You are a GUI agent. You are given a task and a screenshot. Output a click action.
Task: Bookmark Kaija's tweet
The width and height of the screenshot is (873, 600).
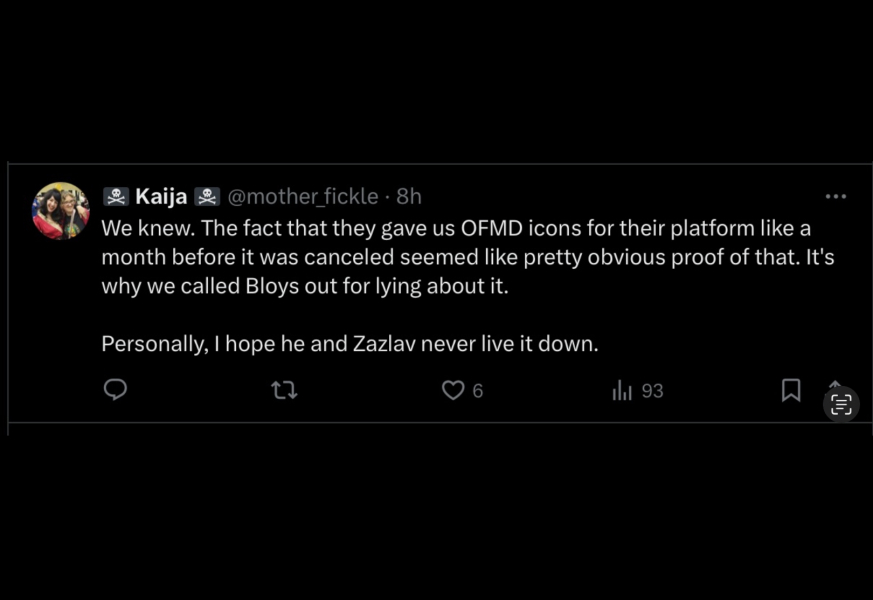tap(791, 390)
